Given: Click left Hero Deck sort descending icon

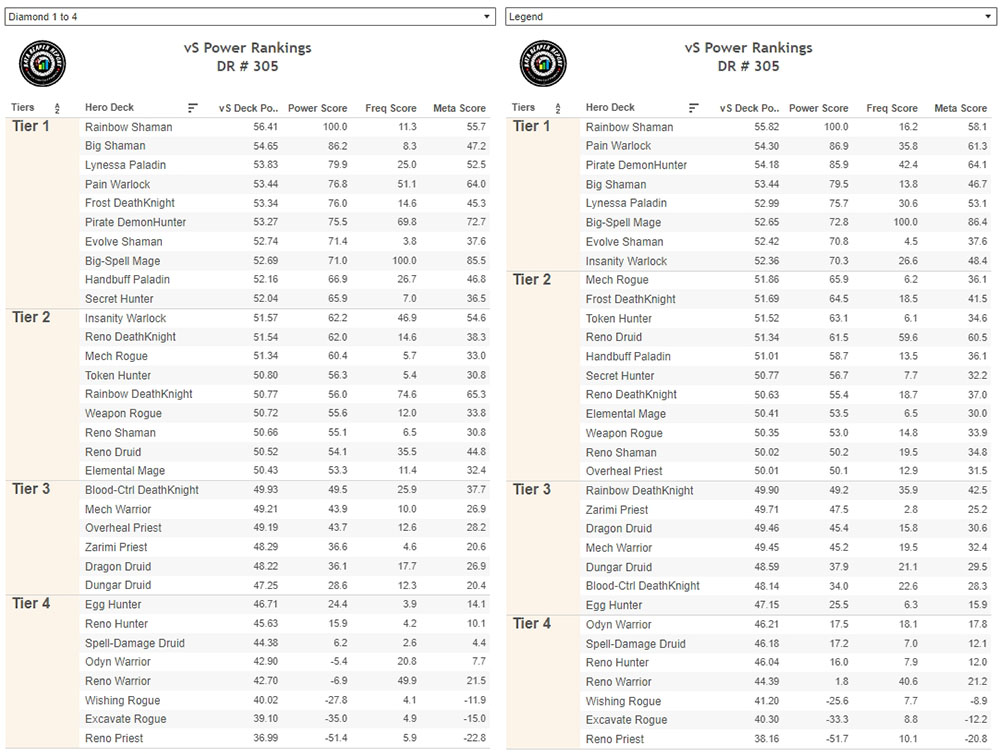Looking at the screenshot, I should click(x=193, y=108).
